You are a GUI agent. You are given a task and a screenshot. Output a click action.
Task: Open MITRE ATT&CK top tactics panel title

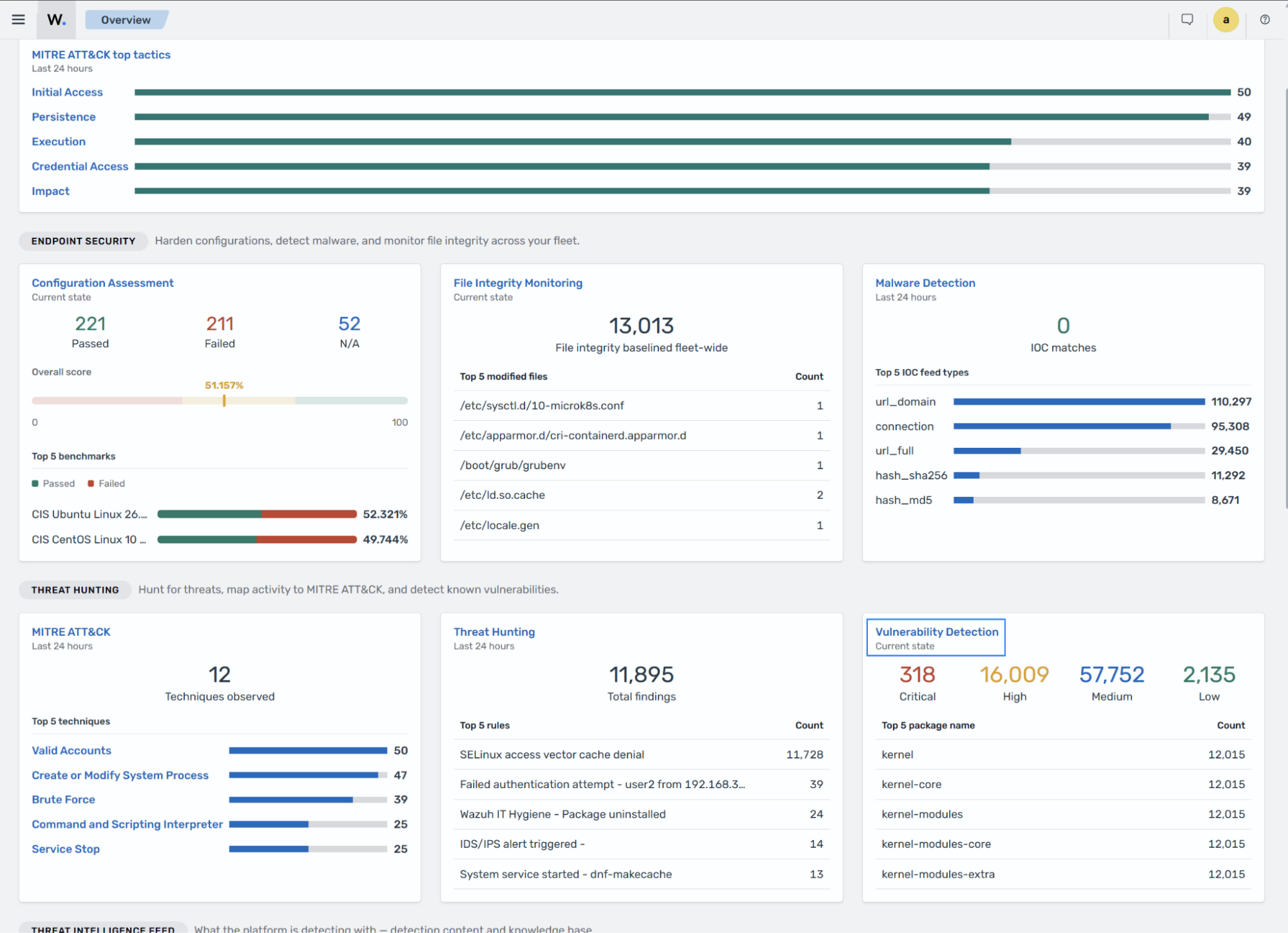(x=101, y=55)
